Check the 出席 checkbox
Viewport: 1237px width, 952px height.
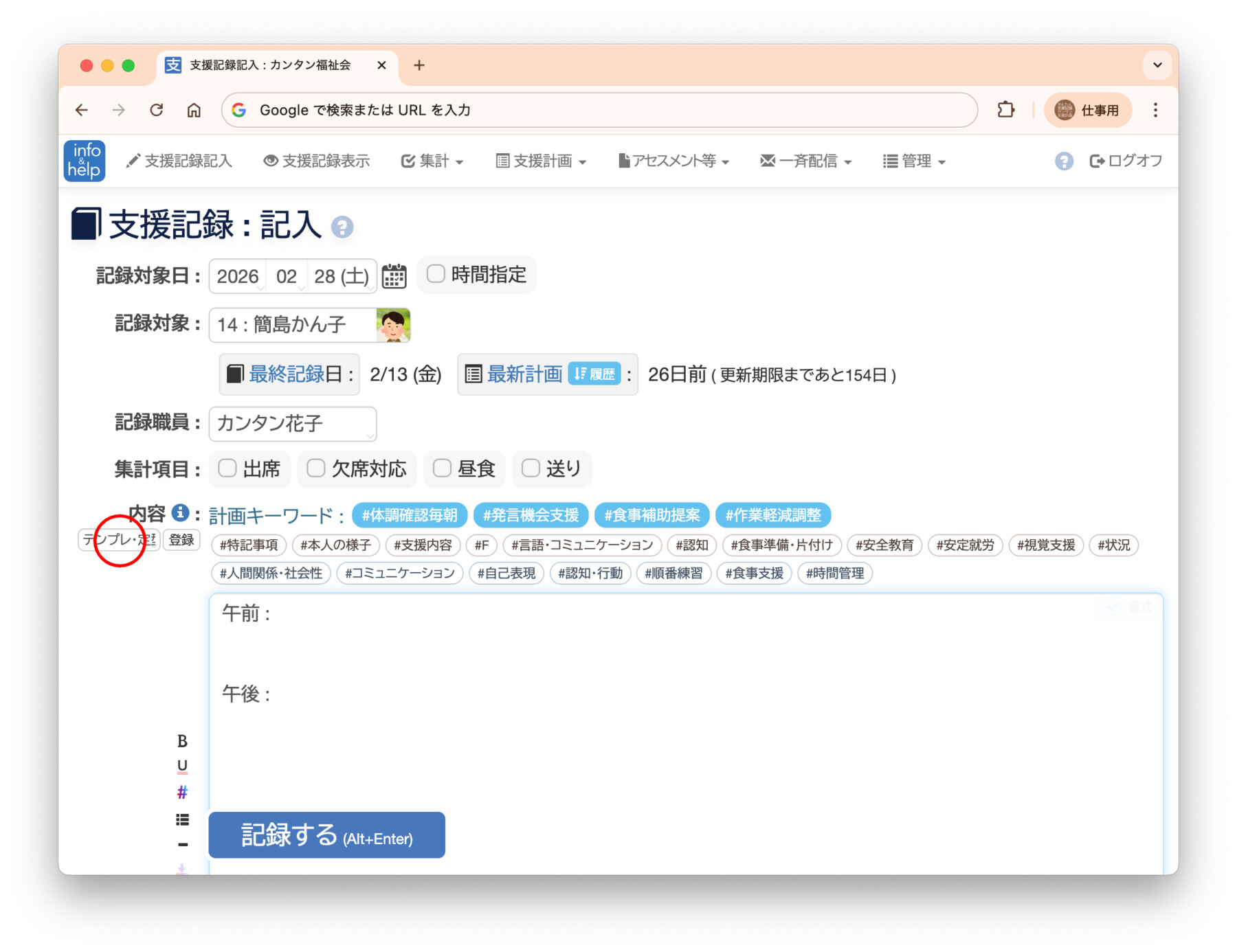(x=227, y=468)
